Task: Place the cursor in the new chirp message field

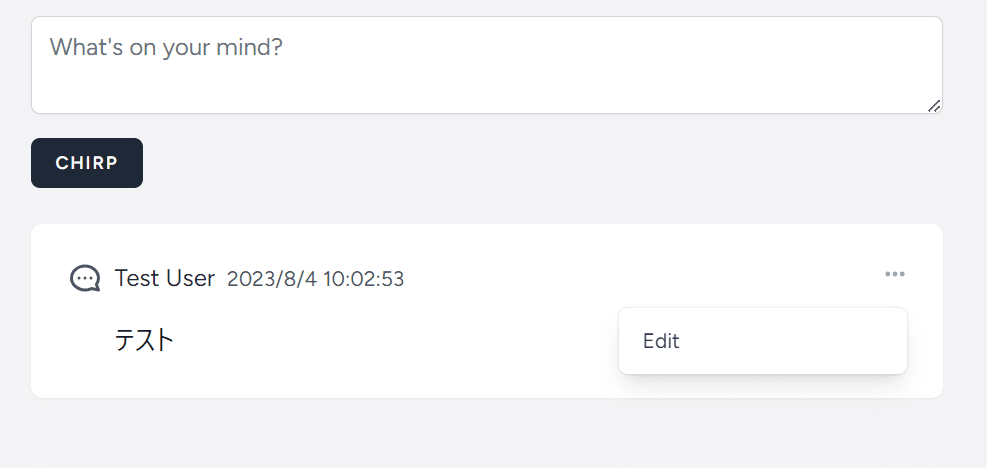Action: pyautogui.click(x=487, y=65)
